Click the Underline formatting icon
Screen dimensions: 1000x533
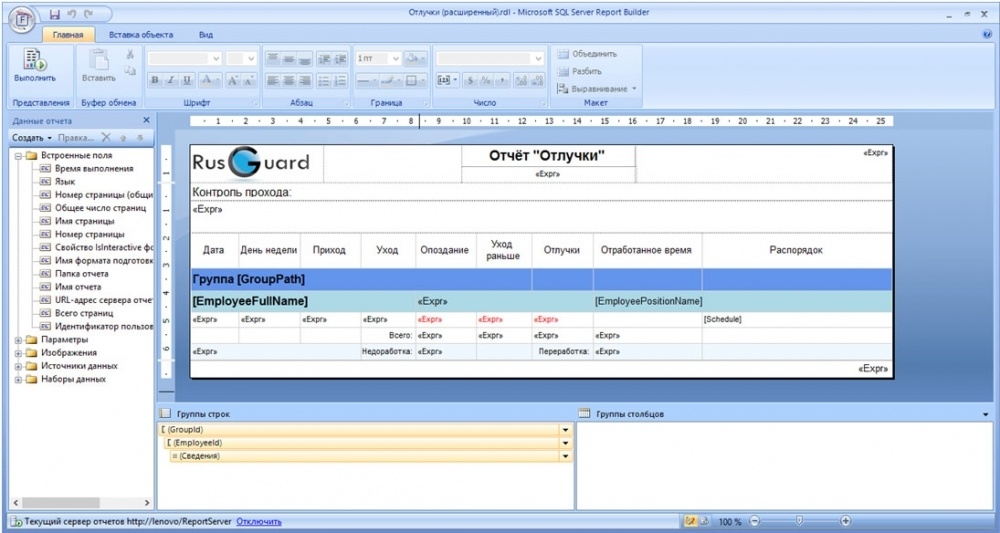point(187,80)
